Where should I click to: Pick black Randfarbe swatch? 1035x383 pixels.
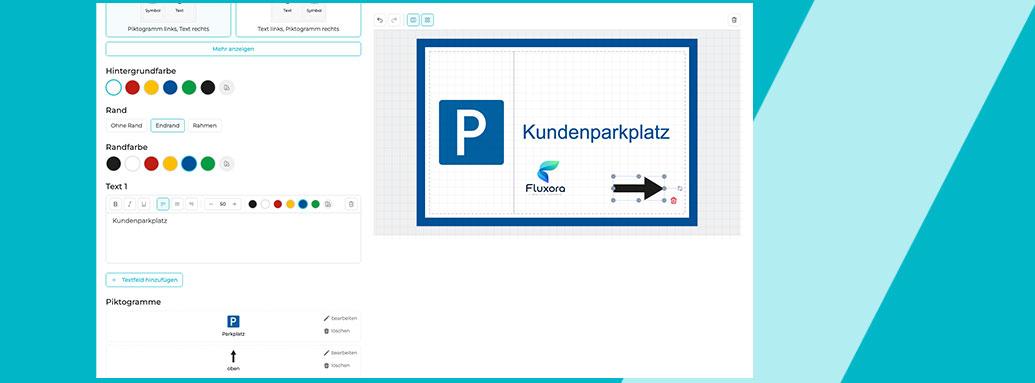tap(114, 164)
